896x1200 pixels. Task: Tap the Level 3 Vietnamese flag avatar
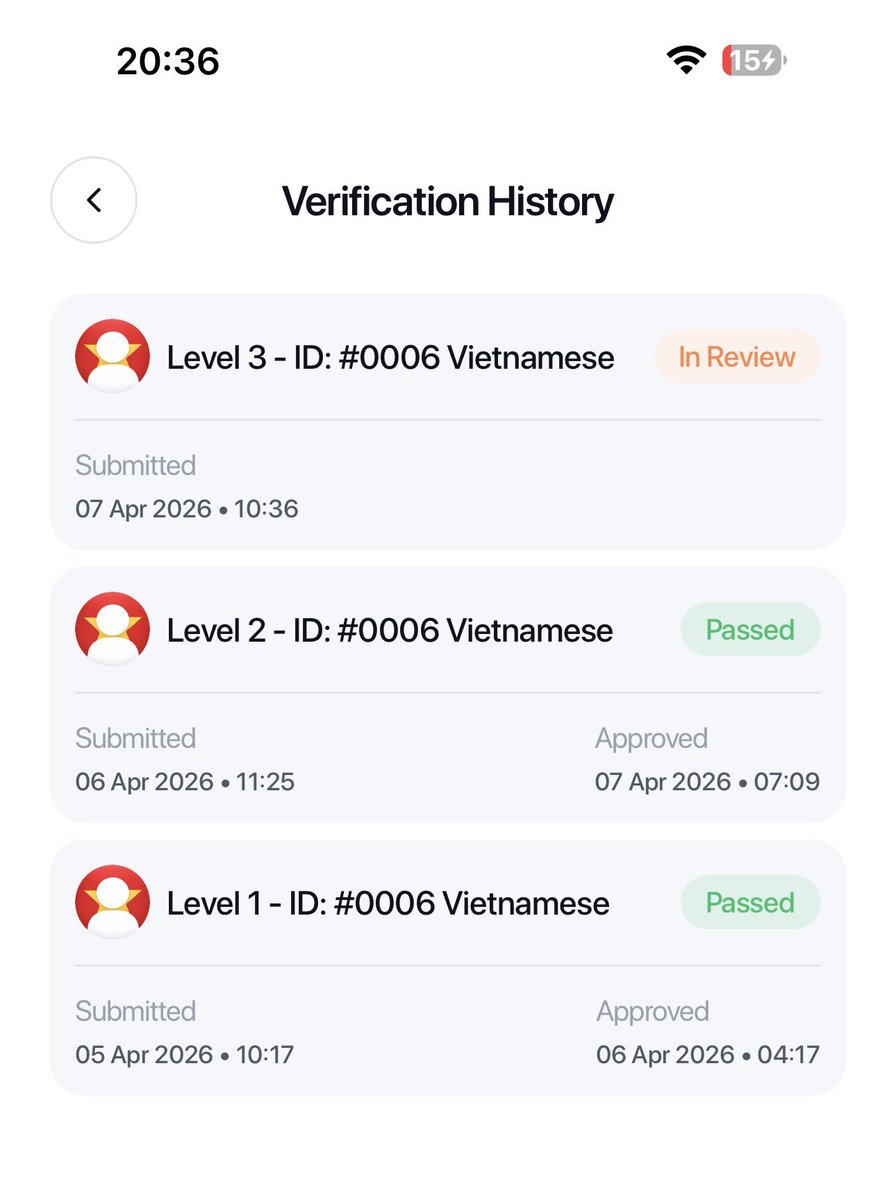(x=113, y=356)
